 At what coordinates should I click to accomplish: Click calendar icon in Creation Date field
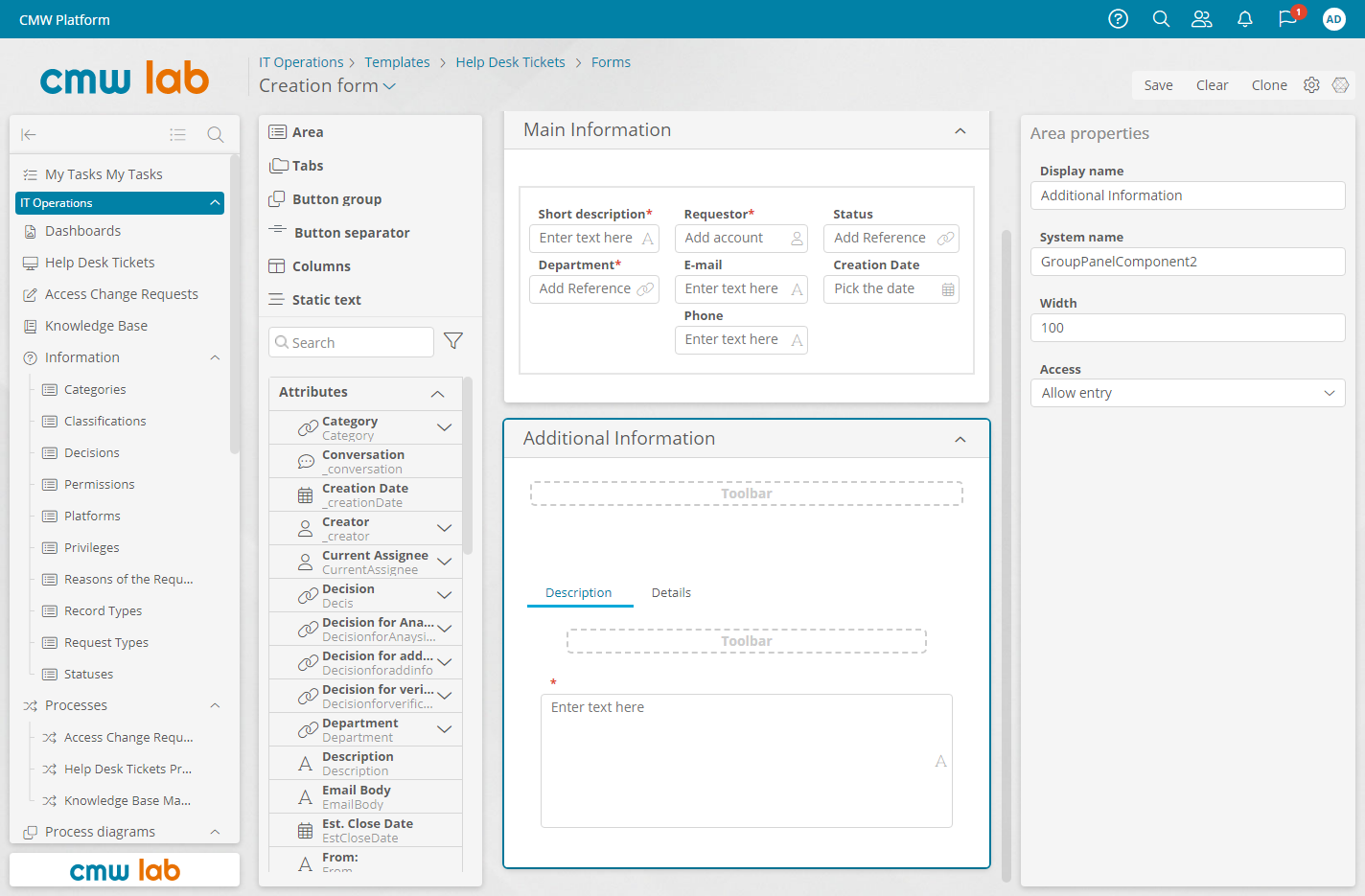point(948,289)
